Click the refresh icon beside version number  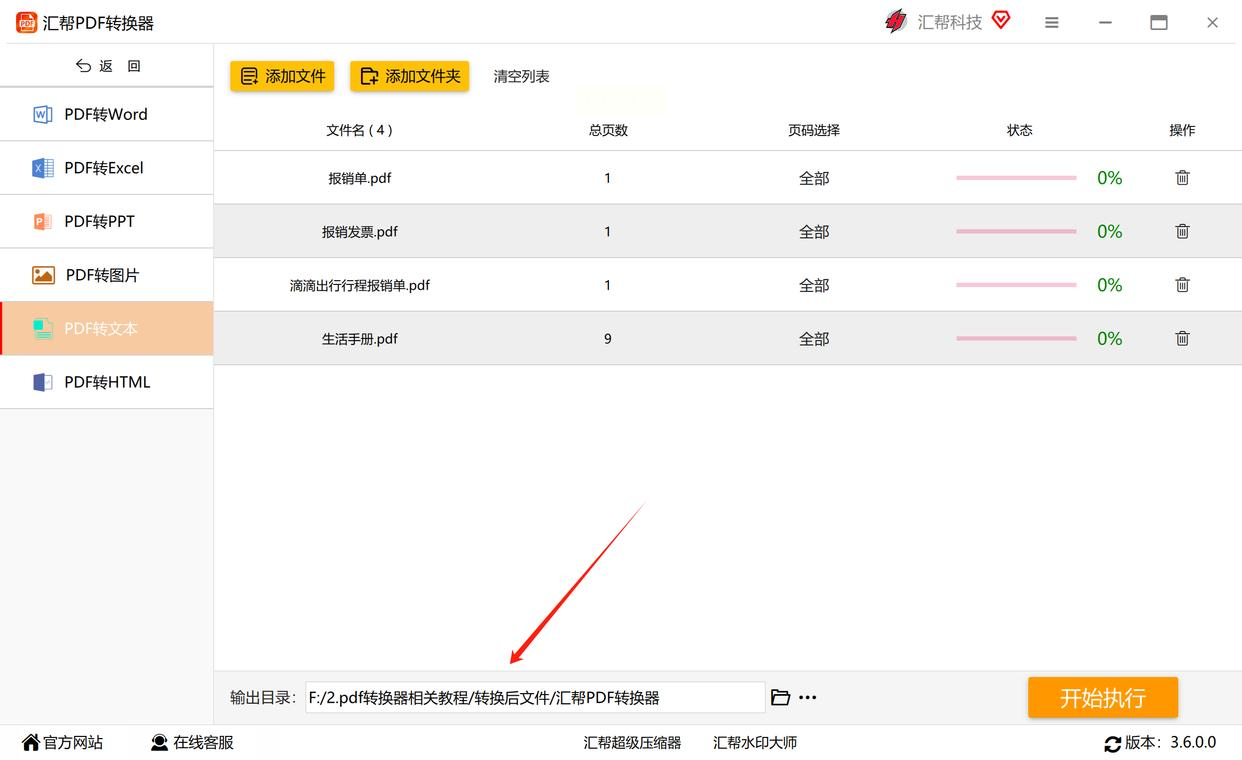1112,743
